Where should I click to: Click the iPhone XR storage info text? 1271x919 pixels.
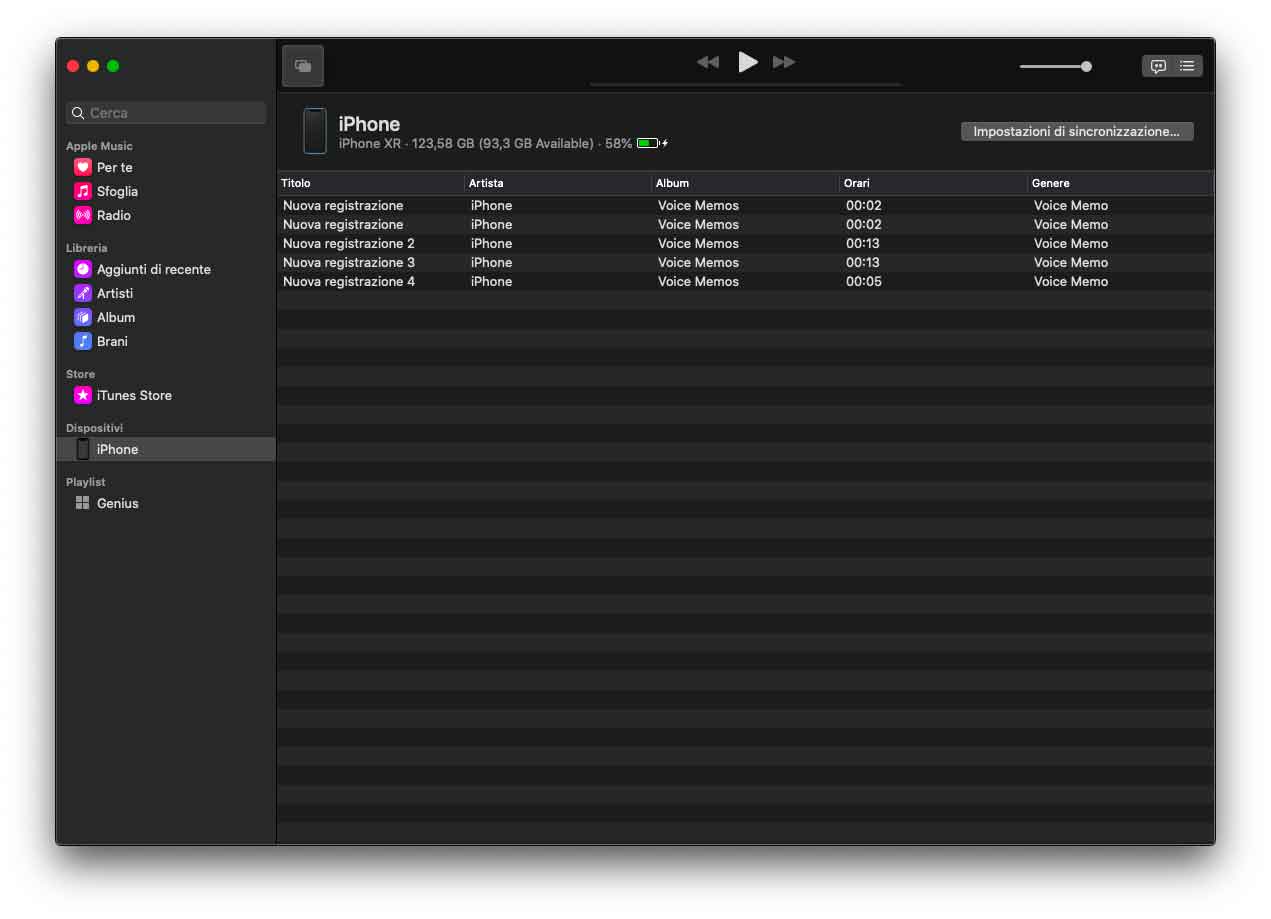(485, 143)
